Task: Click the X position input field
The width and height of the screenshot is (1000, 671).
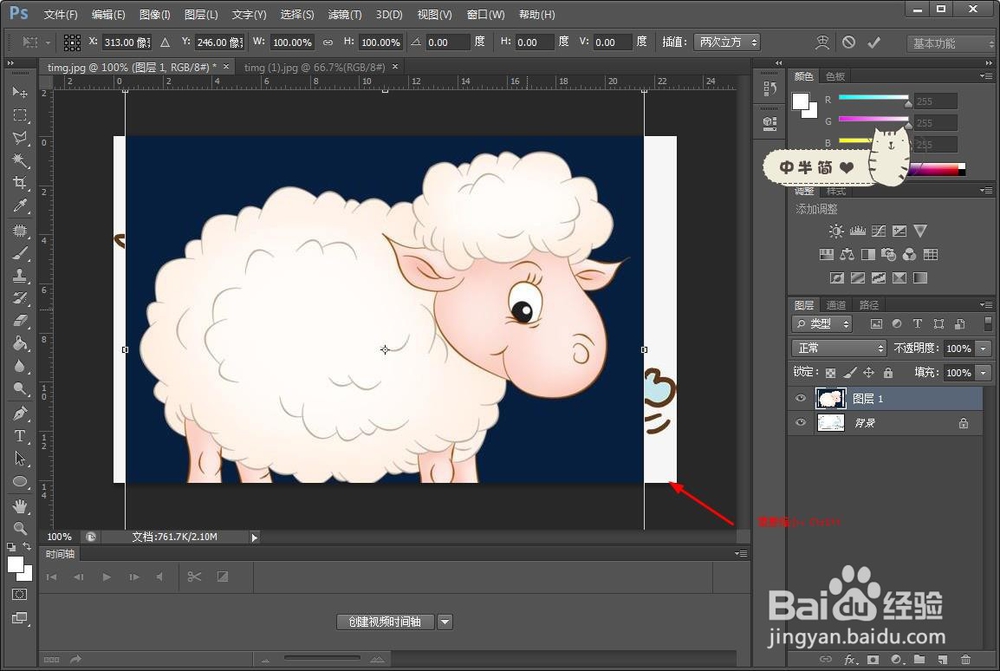Action: coord(127,42)
